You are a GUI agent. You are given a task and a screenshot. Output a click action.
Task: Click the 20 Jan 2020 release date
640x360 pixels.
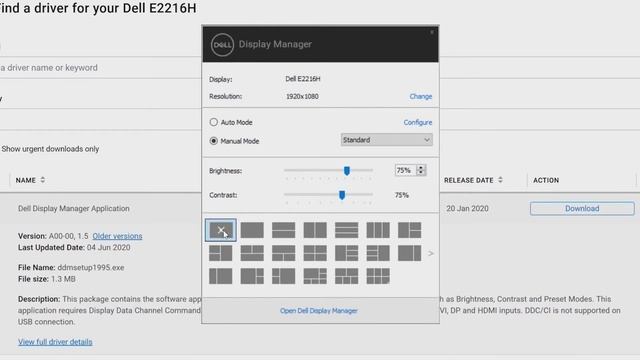click(467, 209)
